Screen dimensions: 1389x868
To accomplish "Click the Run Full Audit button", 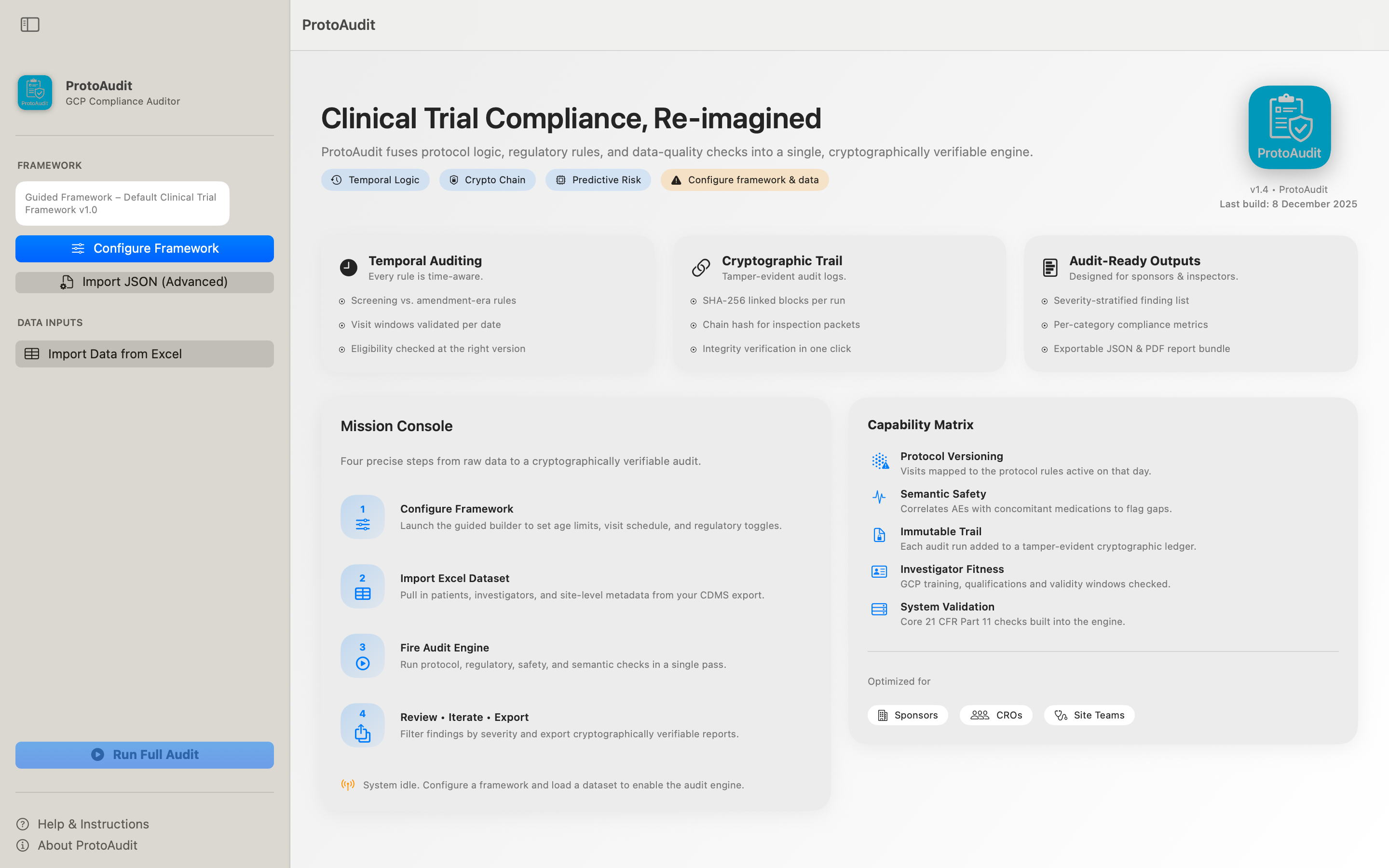I will click(x=144, y=754).
